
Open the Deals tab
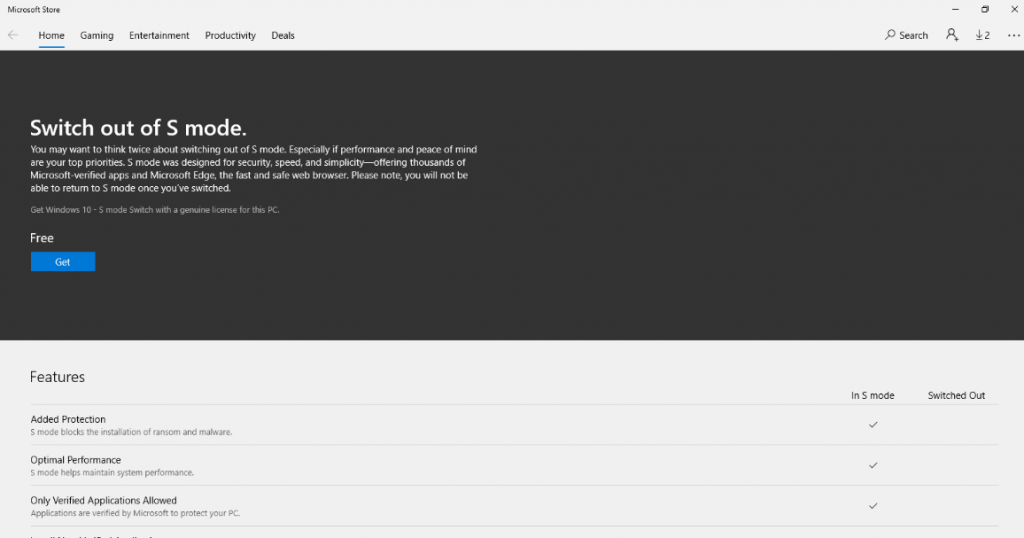tap(283, 35)
